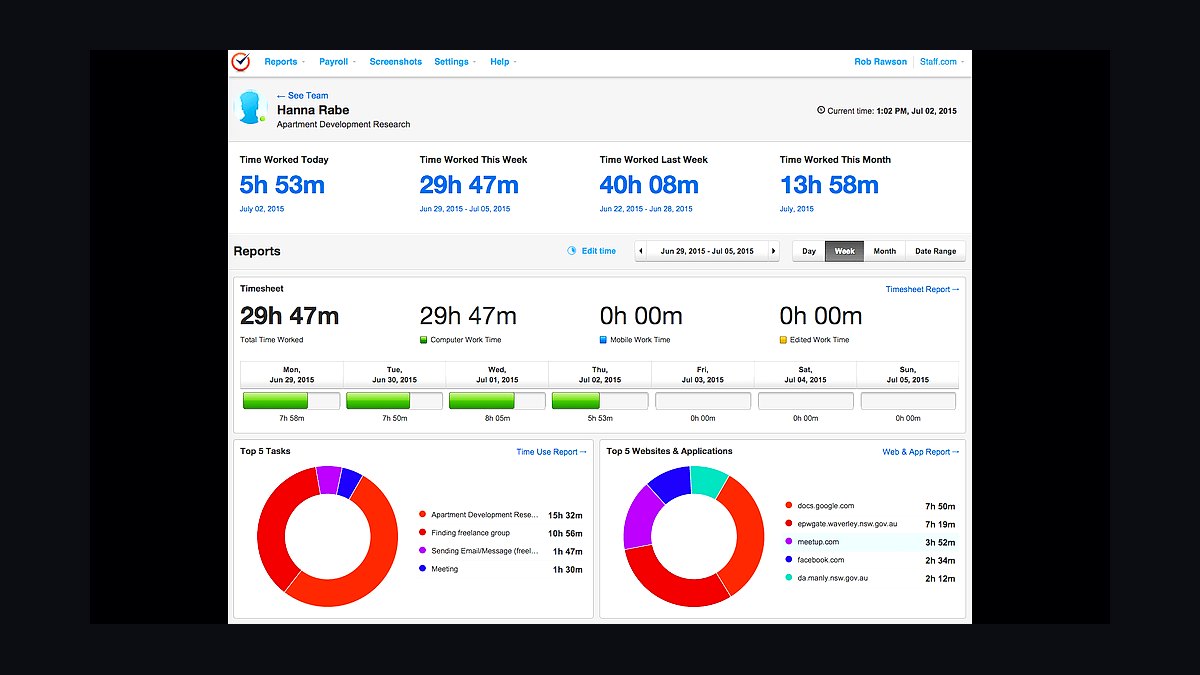Click the purple dot next to meetup.com
The image size is (1200, 675).
click(x=789, y=542)
